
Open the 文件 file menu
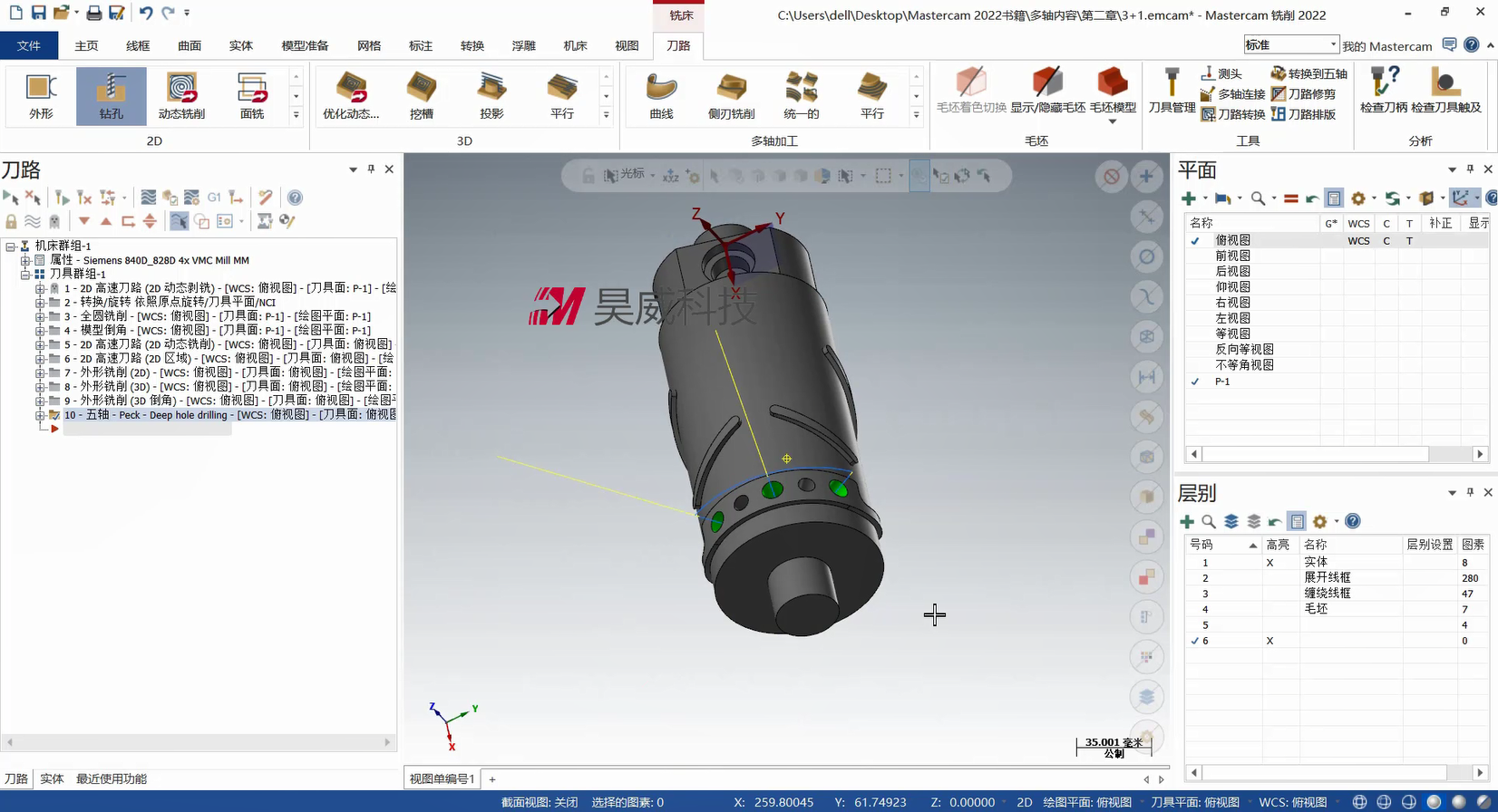29,45
